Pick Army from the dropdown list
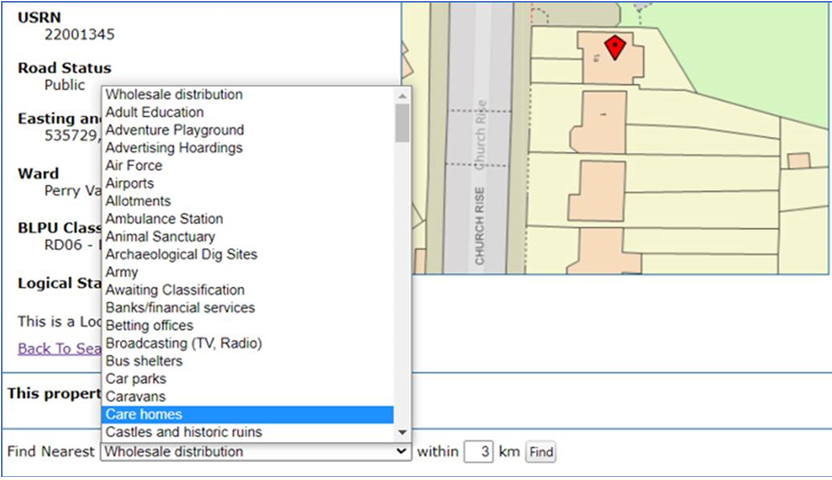The height and width of the screenshot is (480, 832). (247, 272)
